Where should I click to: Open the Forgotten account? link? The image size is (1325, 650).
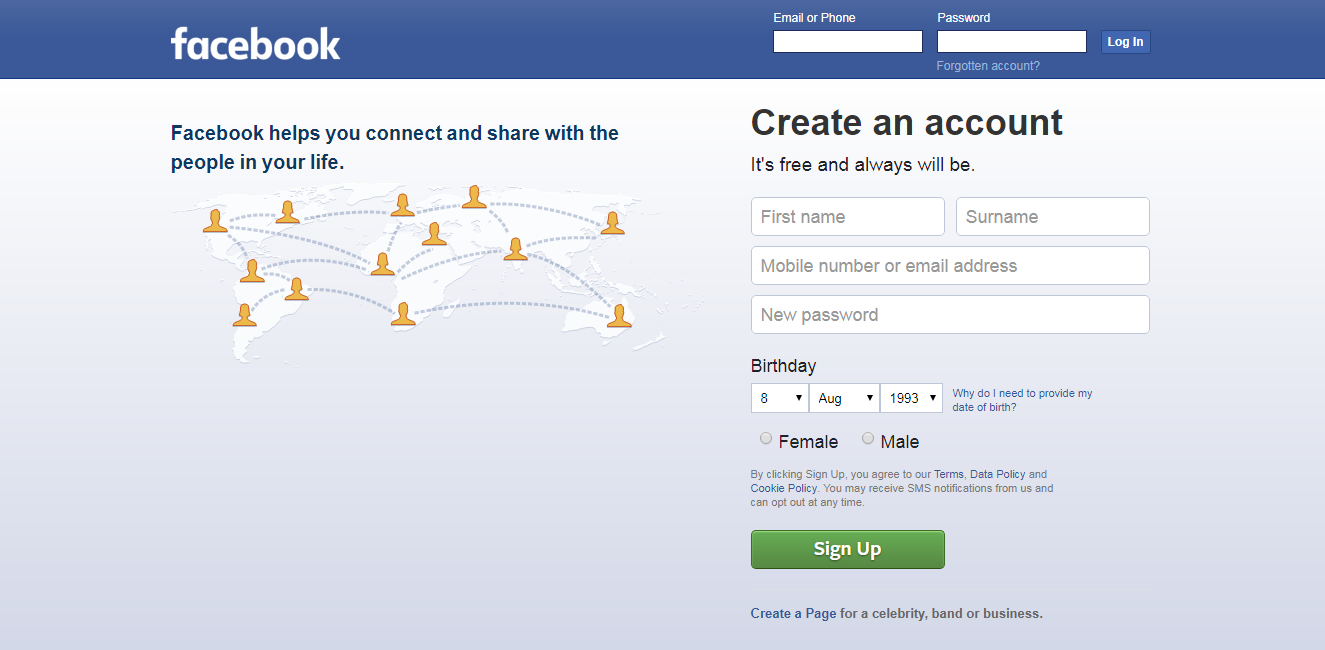988,66
